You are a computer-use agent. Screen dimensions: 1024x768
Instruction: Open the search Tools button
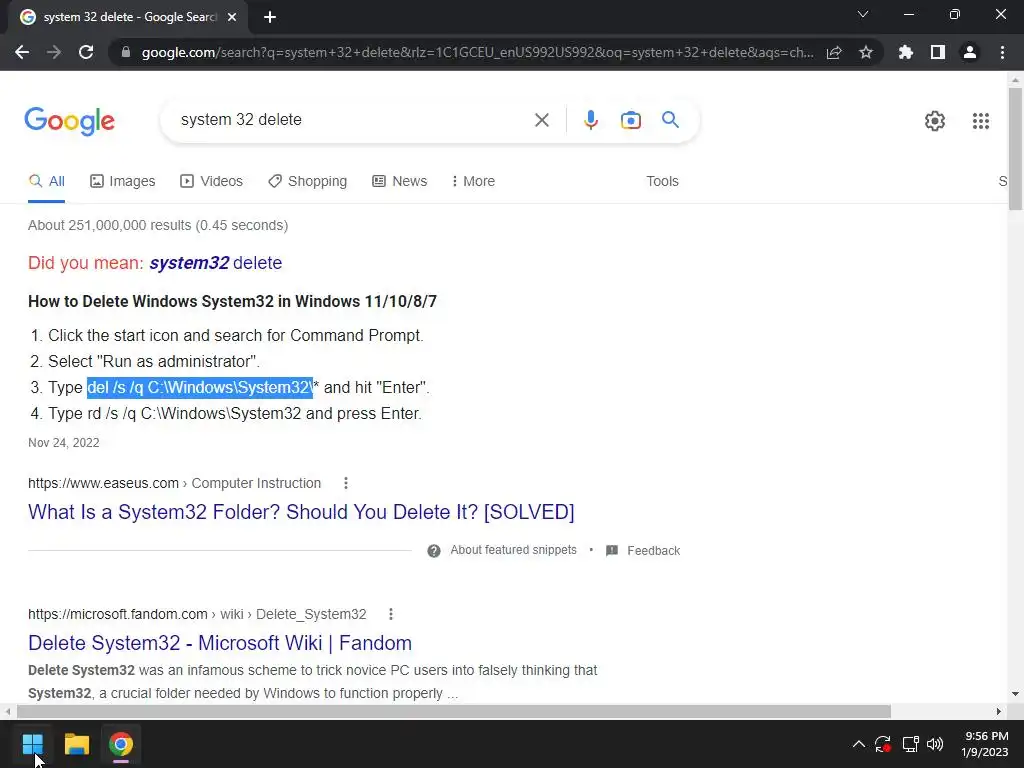pyautogui.click(x=662, y=181)
